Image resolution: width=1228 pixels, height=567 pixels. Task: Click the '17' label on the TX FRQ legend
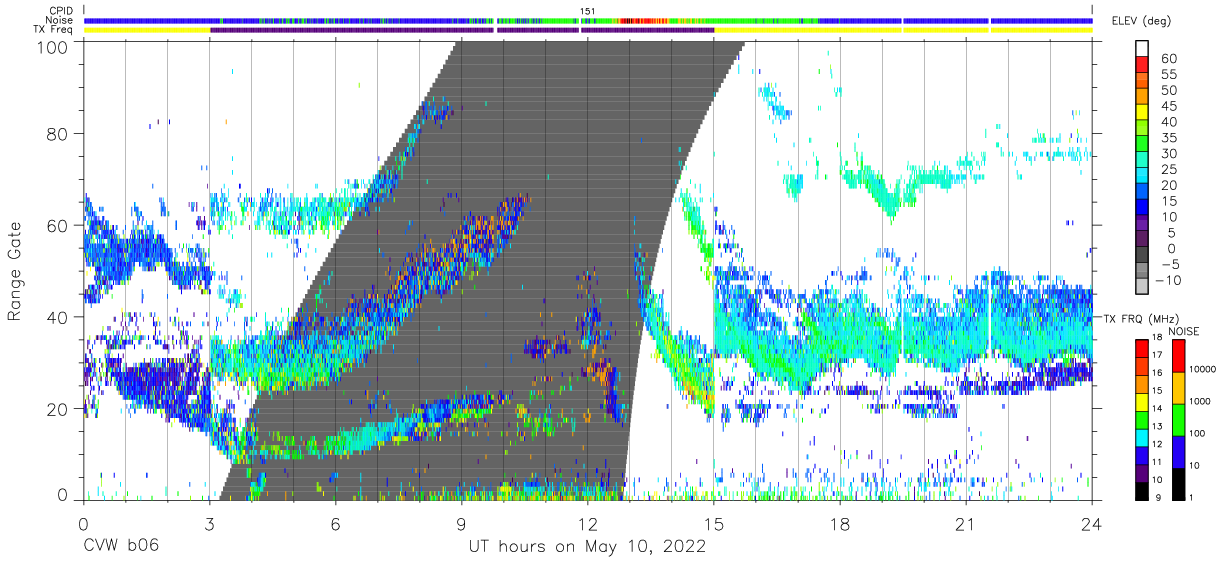click(1157, 355)
